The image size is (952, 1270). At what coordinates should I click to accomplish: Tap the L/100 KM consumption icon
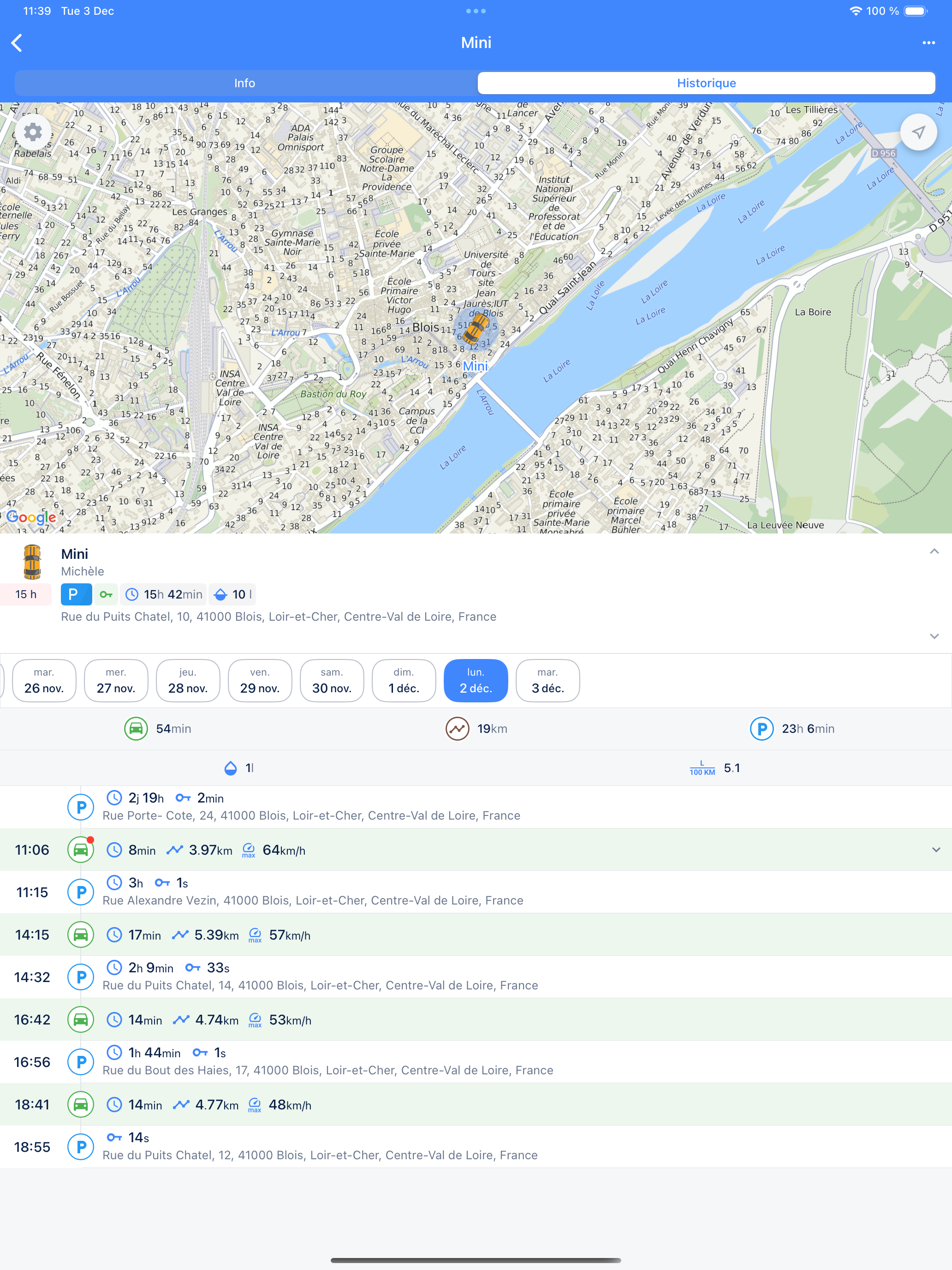point(702,768)
